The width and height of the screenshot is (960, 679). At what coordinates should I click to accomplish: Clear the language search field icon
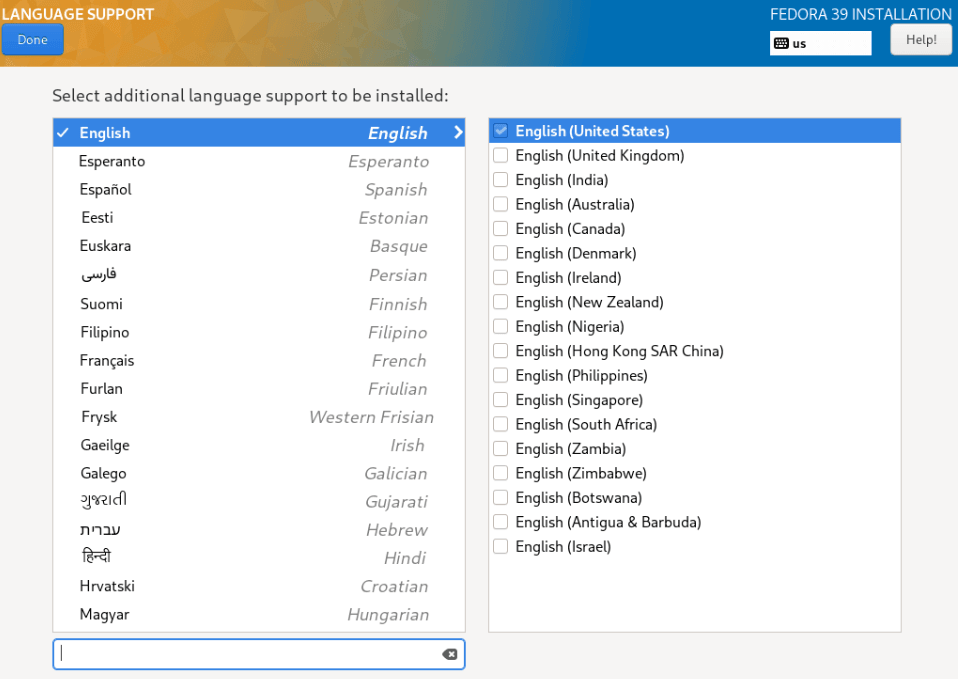[449, 655]
